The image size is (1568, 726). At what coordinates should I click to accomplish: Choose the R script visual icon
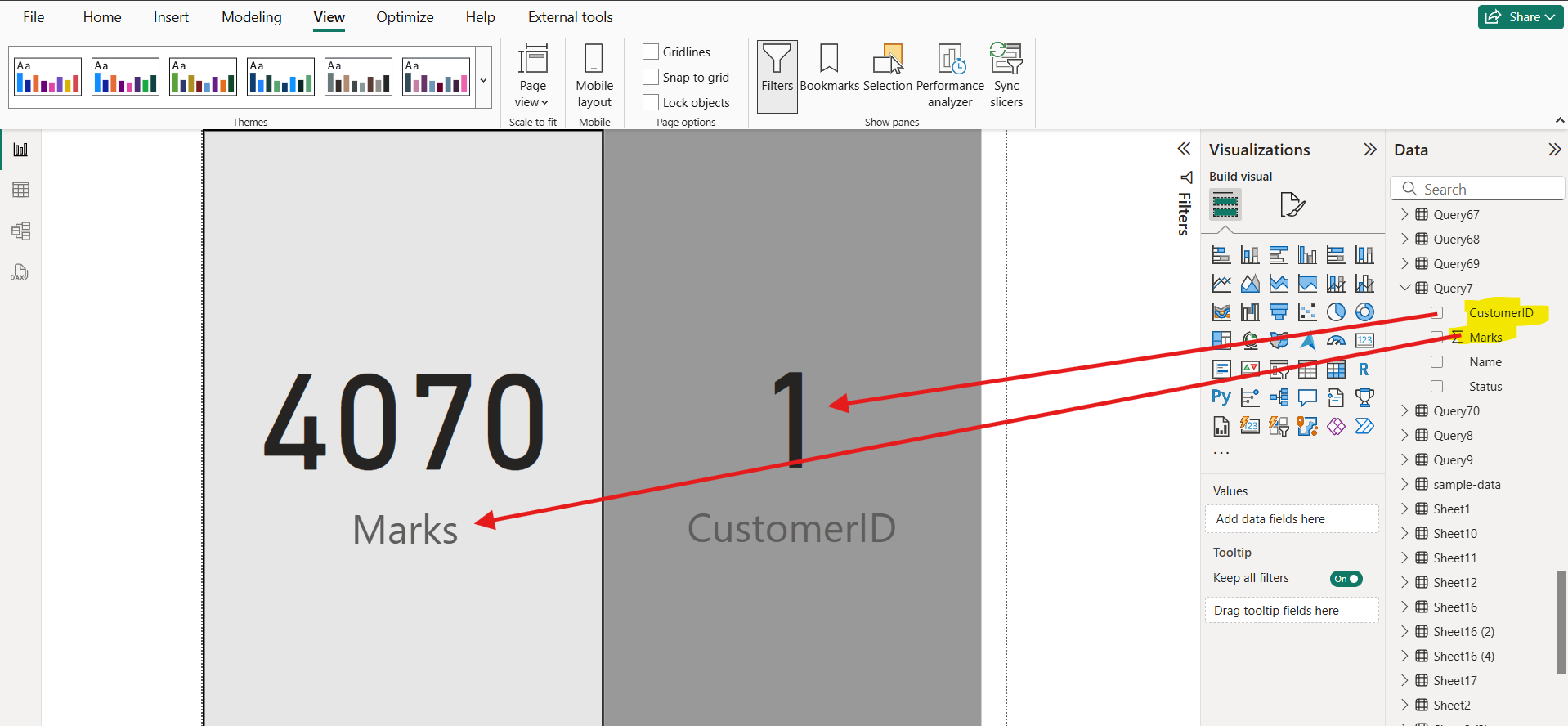pos(1364,370)
